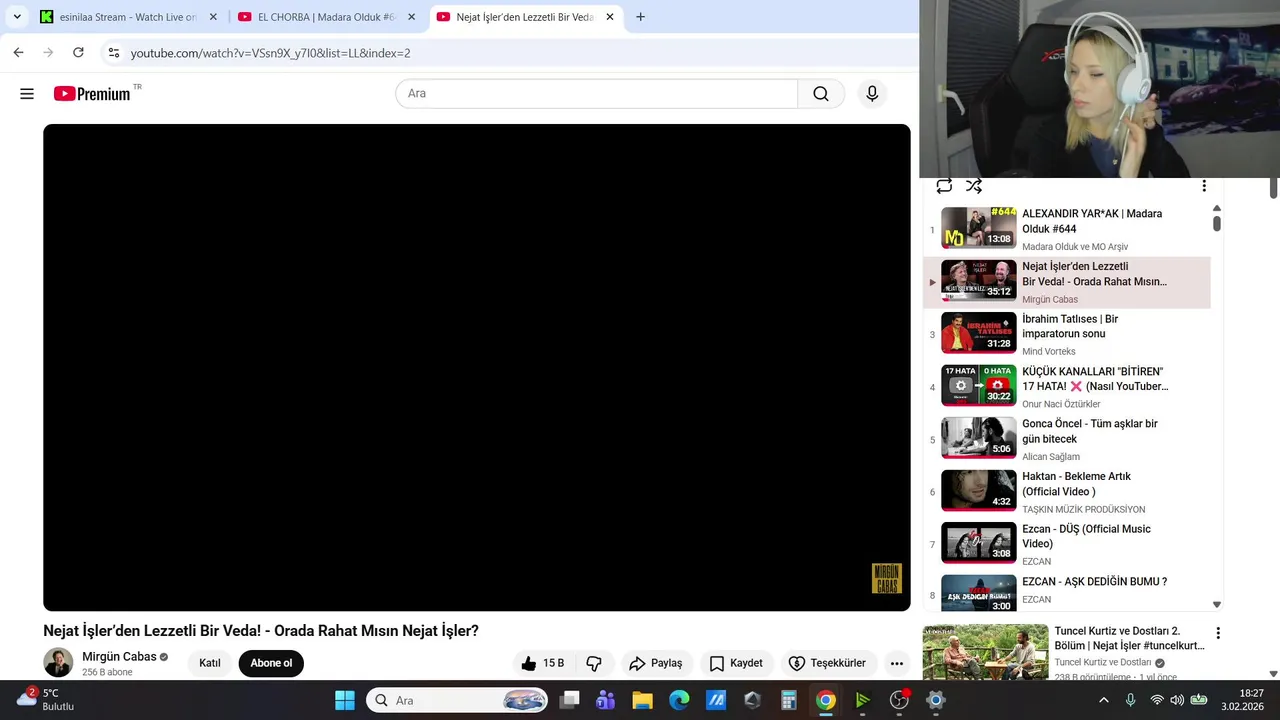Open Mirgün Cabas channel name link
The image size is (1280, 720).
[119, 657]
